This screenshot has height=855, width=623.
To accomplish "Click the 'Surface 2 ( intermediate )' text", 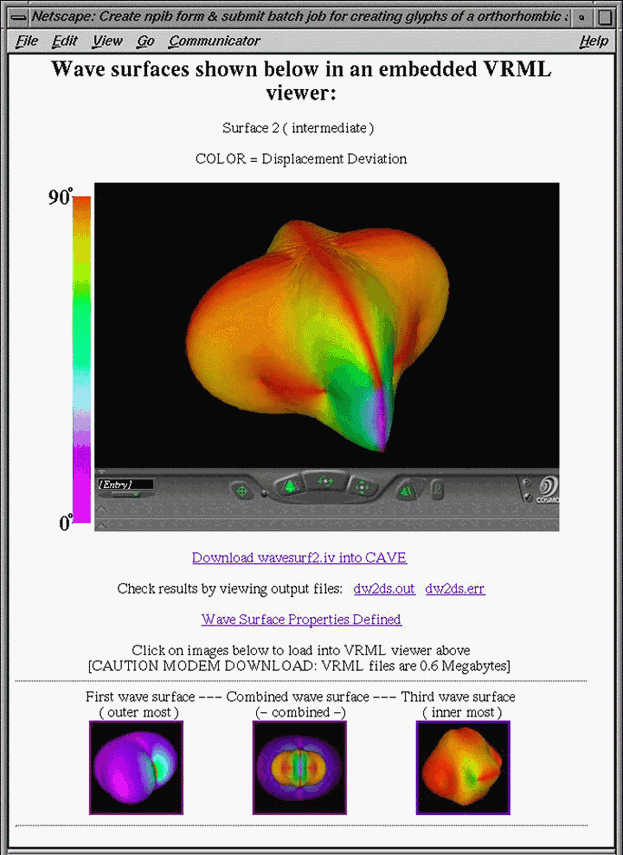I will [x=298, y=128].
